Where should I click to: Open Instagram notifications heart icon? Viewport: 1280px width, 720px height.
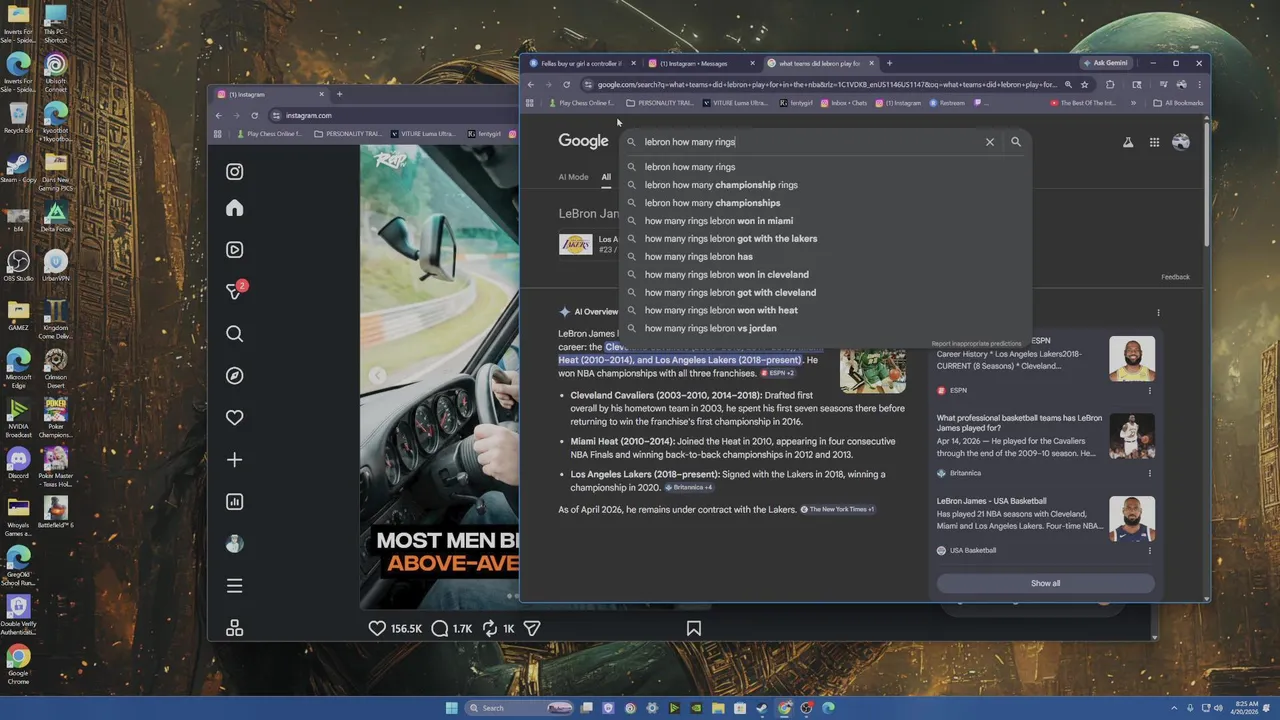234,418
